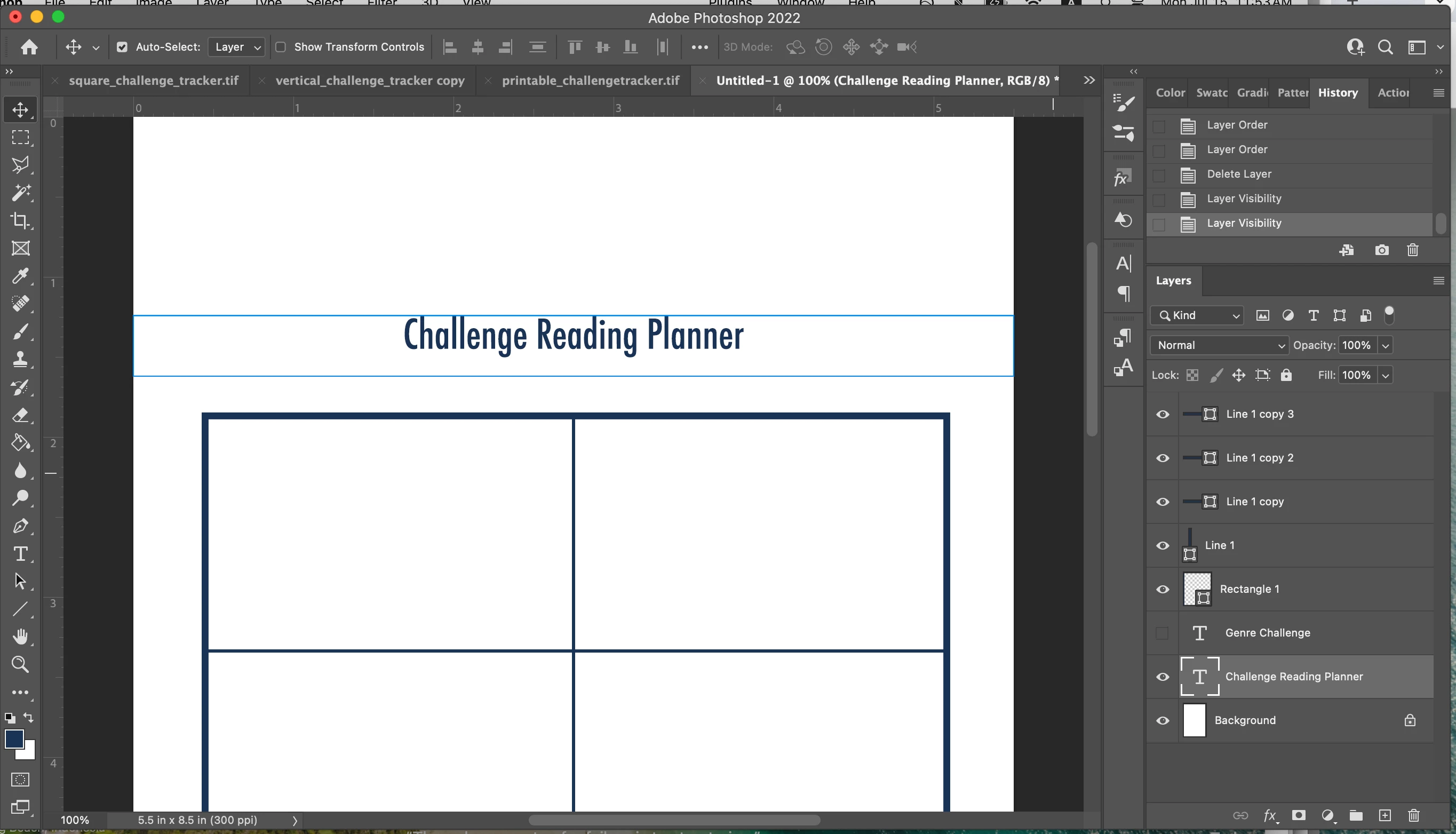This screenshot has width=1456, height=834.
Task: Enable Show Transform Controls checkbox
Action: point(281,47)
